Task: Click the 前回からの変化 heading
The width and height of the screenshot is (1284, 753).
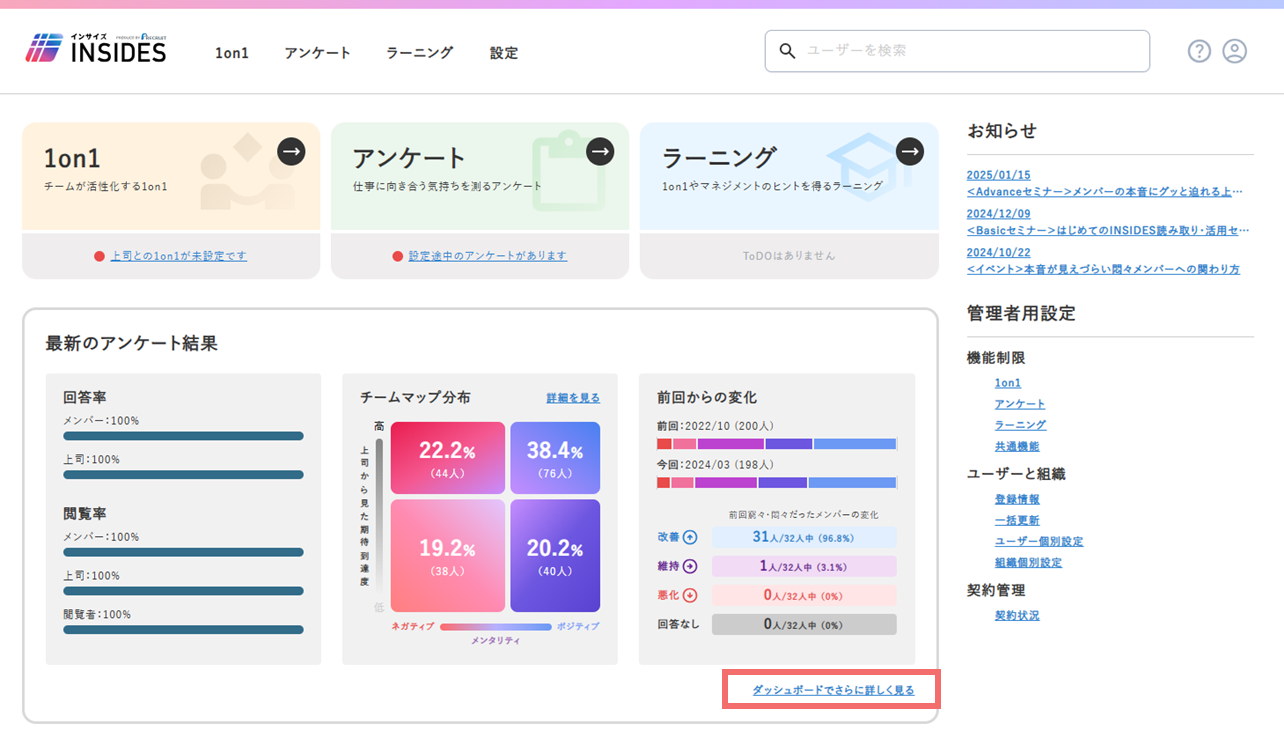Action: [x=707, y=397]
